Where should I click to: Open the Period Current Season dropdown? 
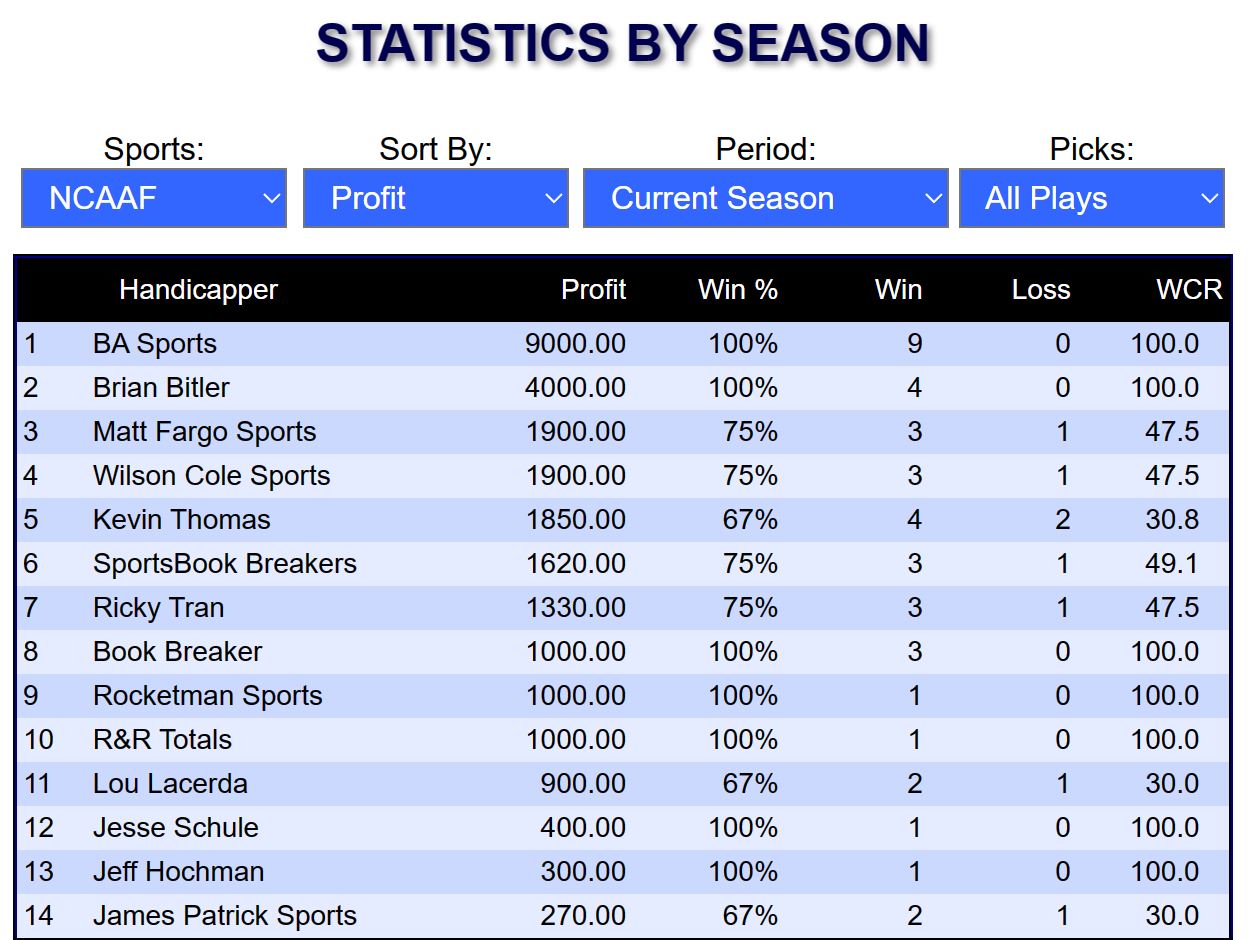pos(766,198)
